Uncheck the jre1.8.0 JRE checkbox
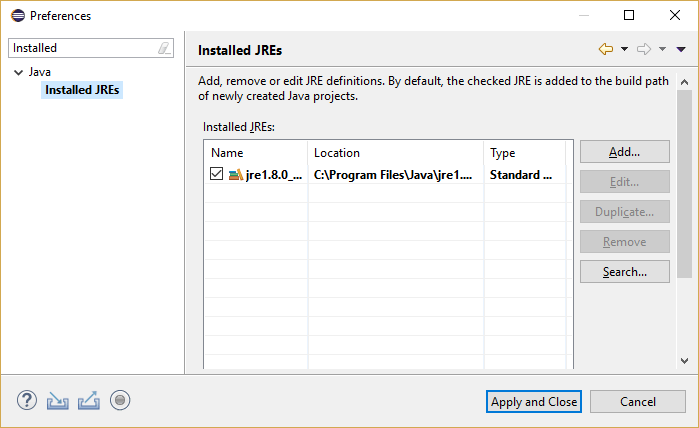Screen dimensions: 699x428 tap(216, 174)
